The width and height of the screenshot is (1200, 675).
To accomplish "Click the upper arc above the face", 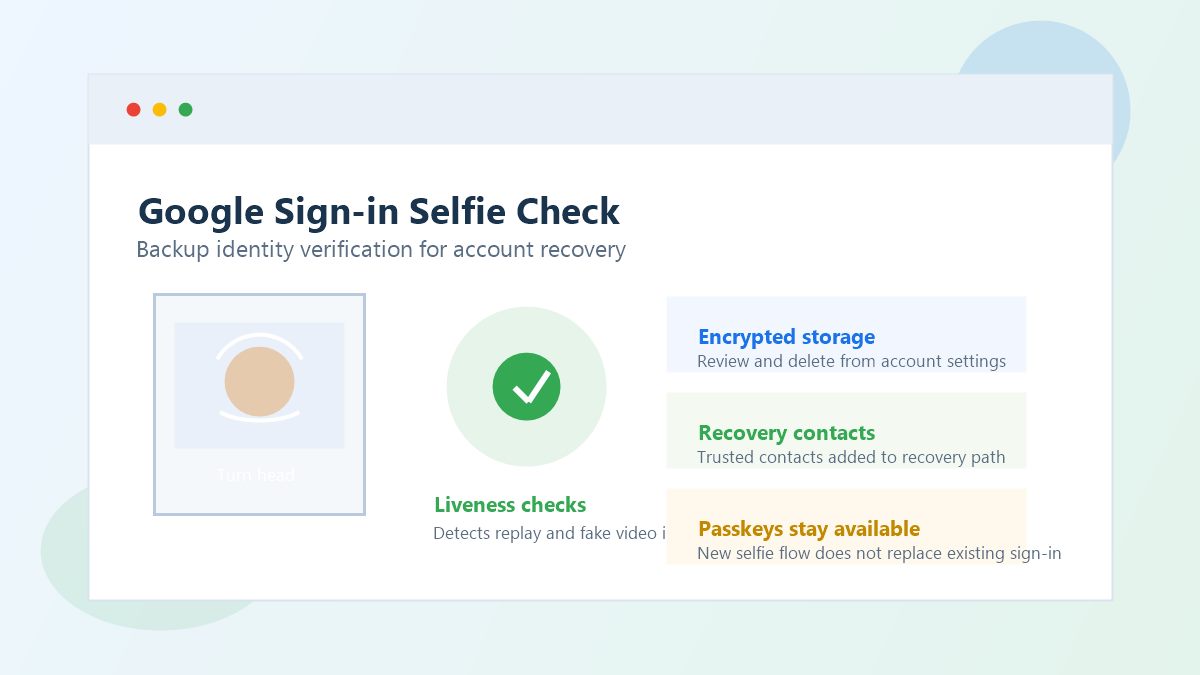I will [x=259, y=344].
